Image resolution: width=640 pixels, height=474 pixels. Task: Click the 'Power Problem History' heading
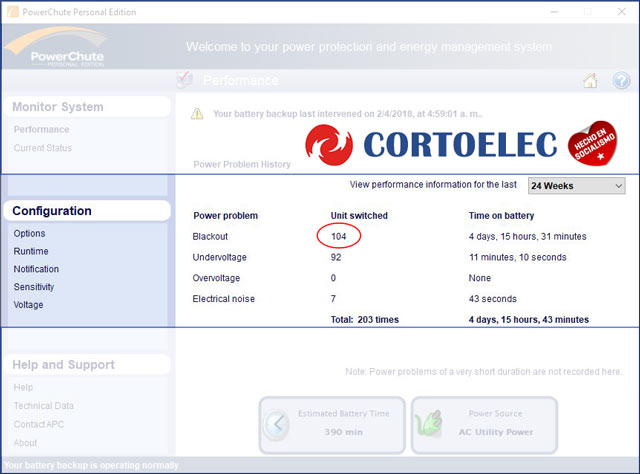tap(242, 164)
